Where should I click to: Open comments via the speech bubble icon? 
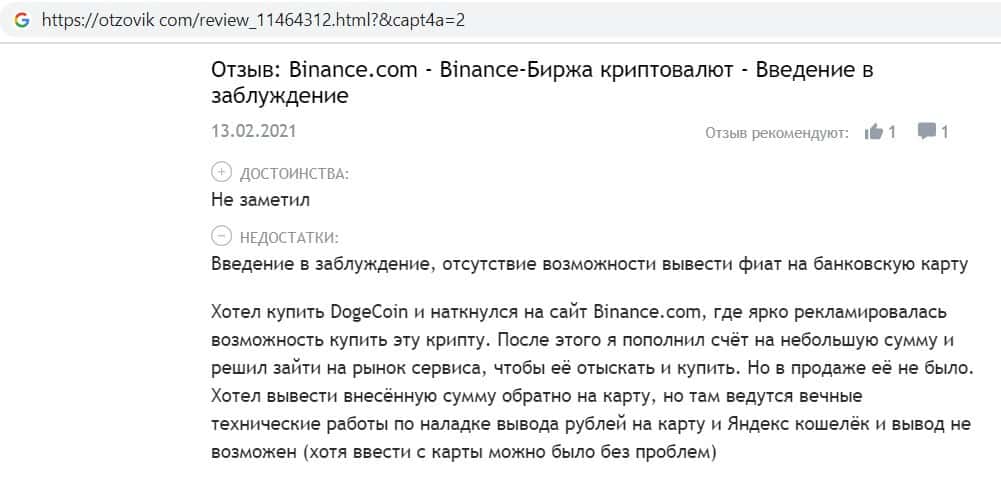[x=927, y=131]
